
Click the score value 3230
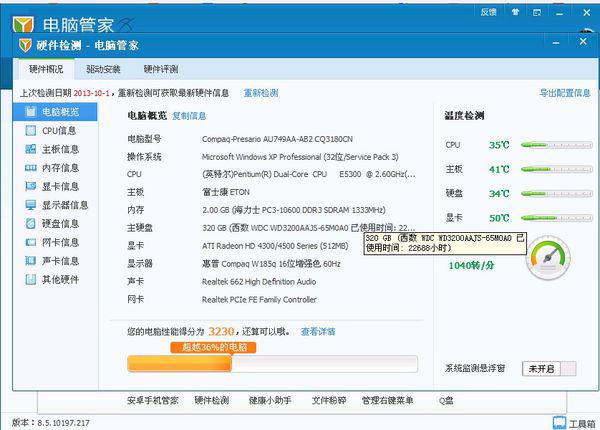(221, 331)
